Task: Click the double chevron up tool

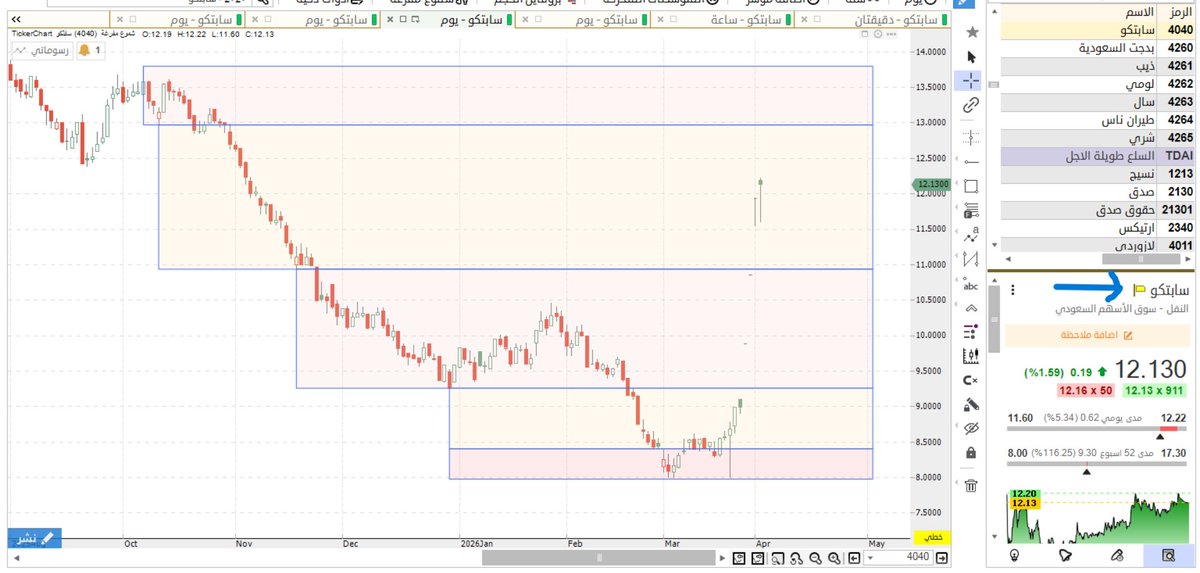Action: pyautogui.click(x=971, y=308)
